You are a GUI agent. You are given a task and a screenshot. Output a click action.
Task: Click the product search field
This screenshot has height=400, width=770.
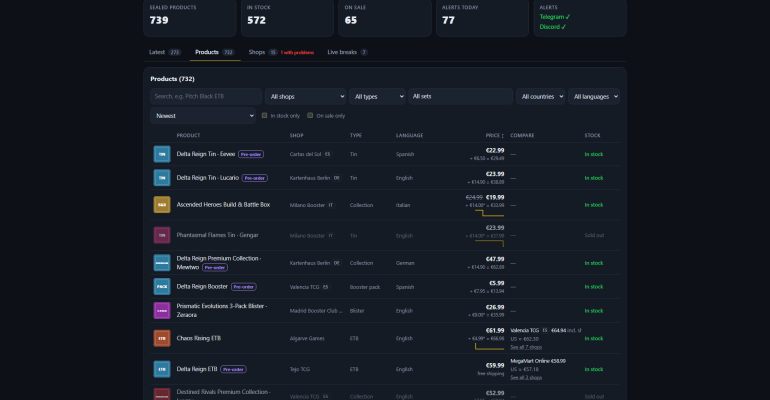206,97
